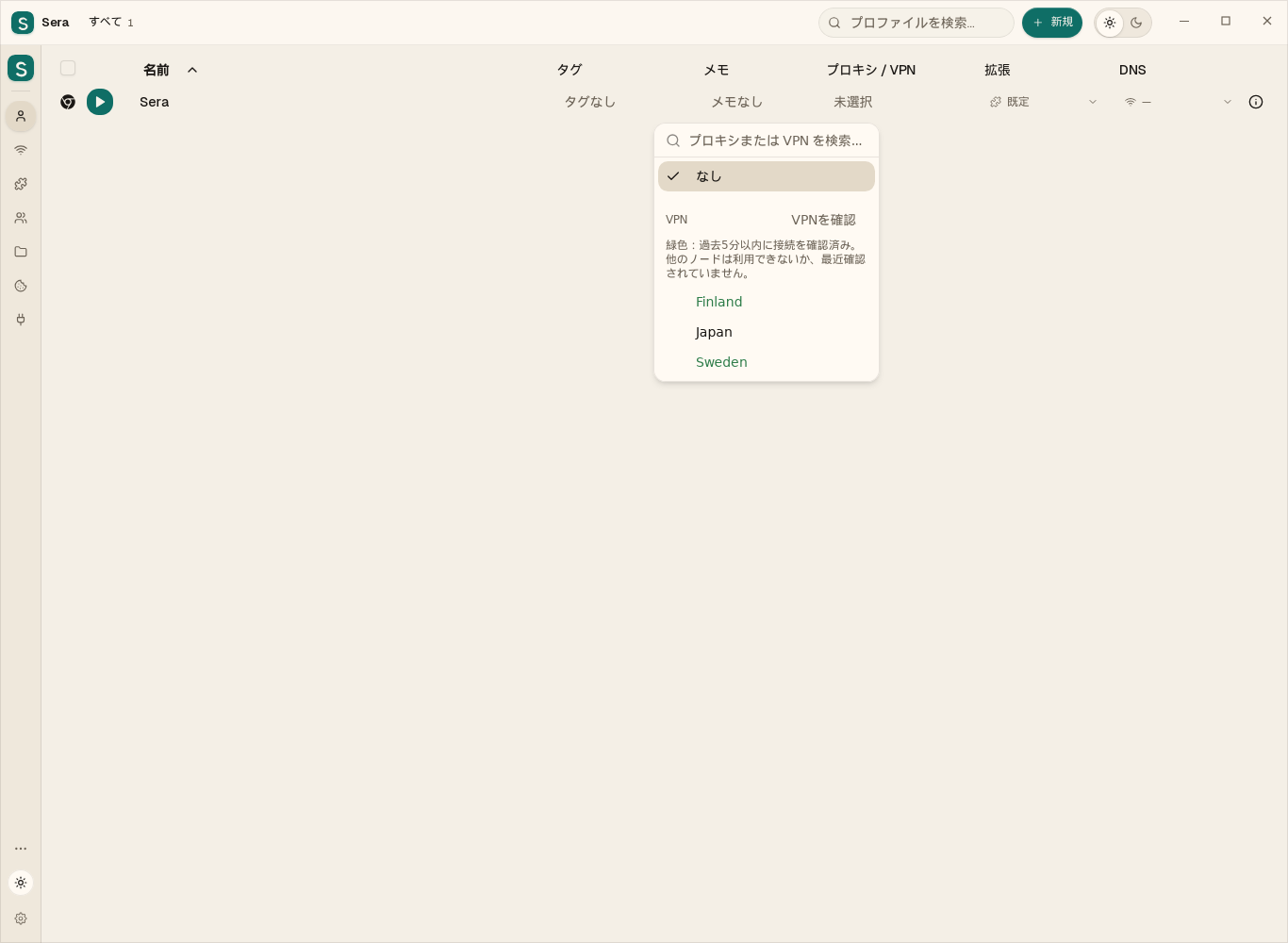Image resolution: width=1288 pixels, height=943 pixels.
Task: Open the proxy wifi icon in the sidebar
Action: [21, 150]
